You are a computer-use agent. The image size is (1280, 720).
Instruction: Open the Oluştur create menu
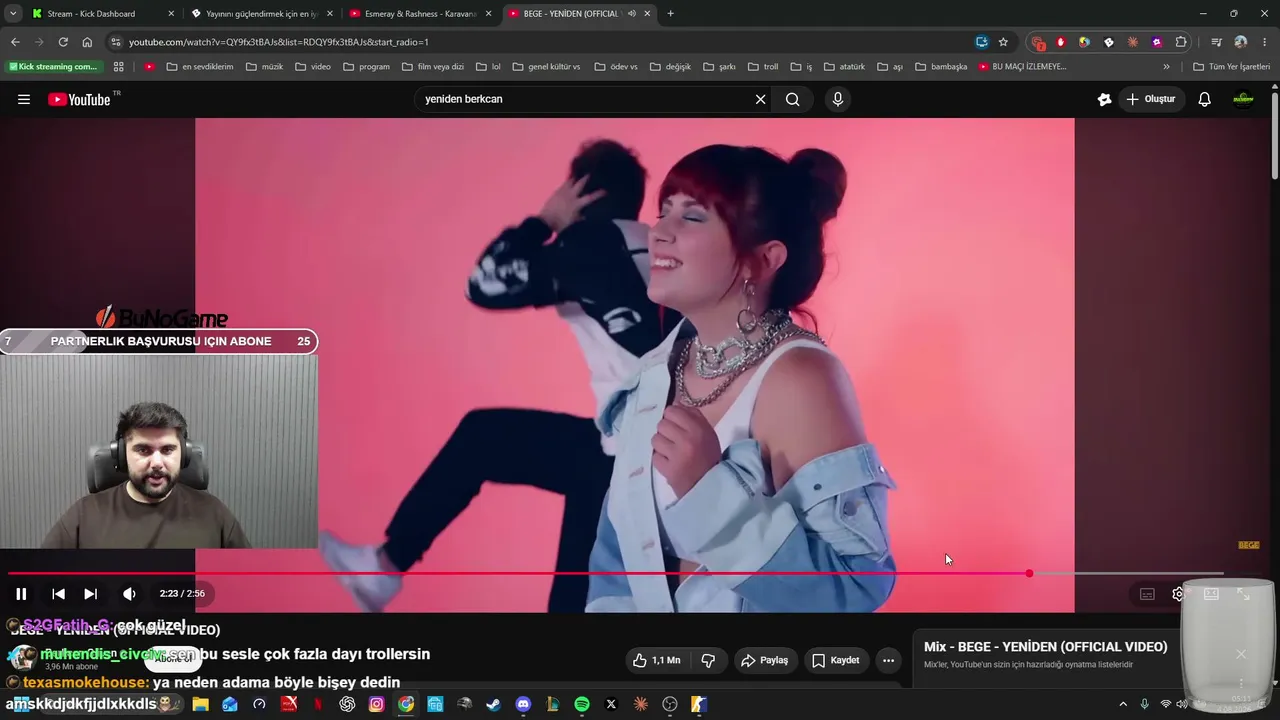click(1151, 99)
